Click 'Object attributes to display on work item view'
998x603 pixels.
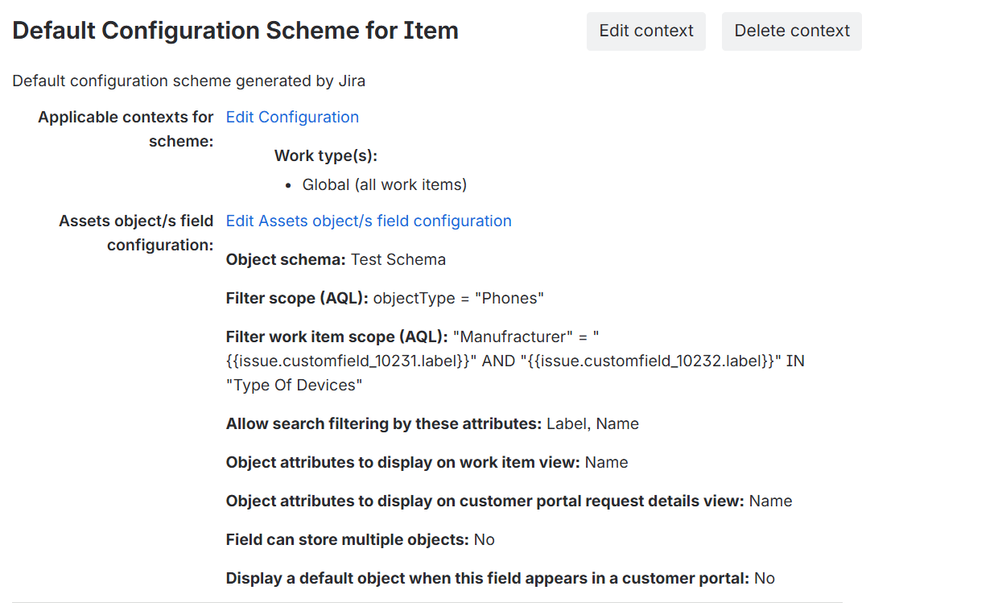(402, 462)
